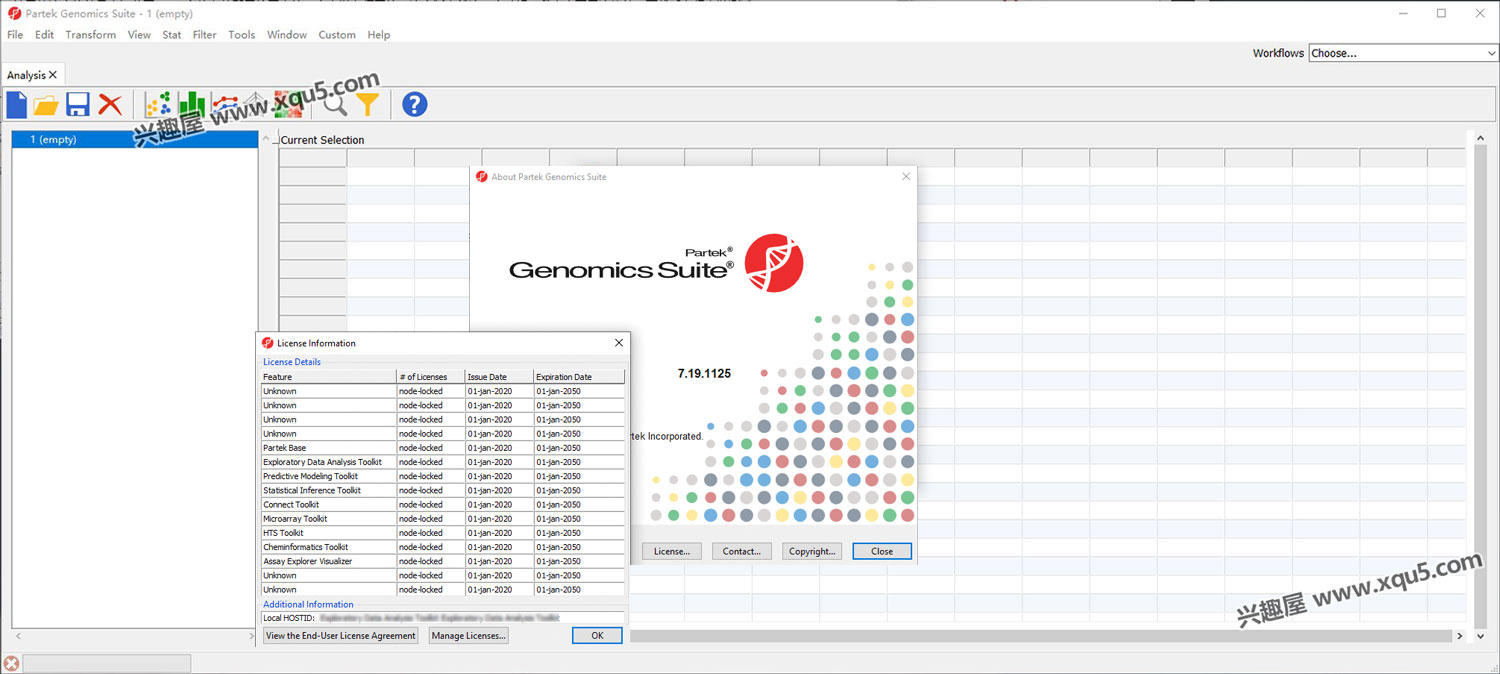Select 'HTS Toolkit' license row

pos(443,533)
